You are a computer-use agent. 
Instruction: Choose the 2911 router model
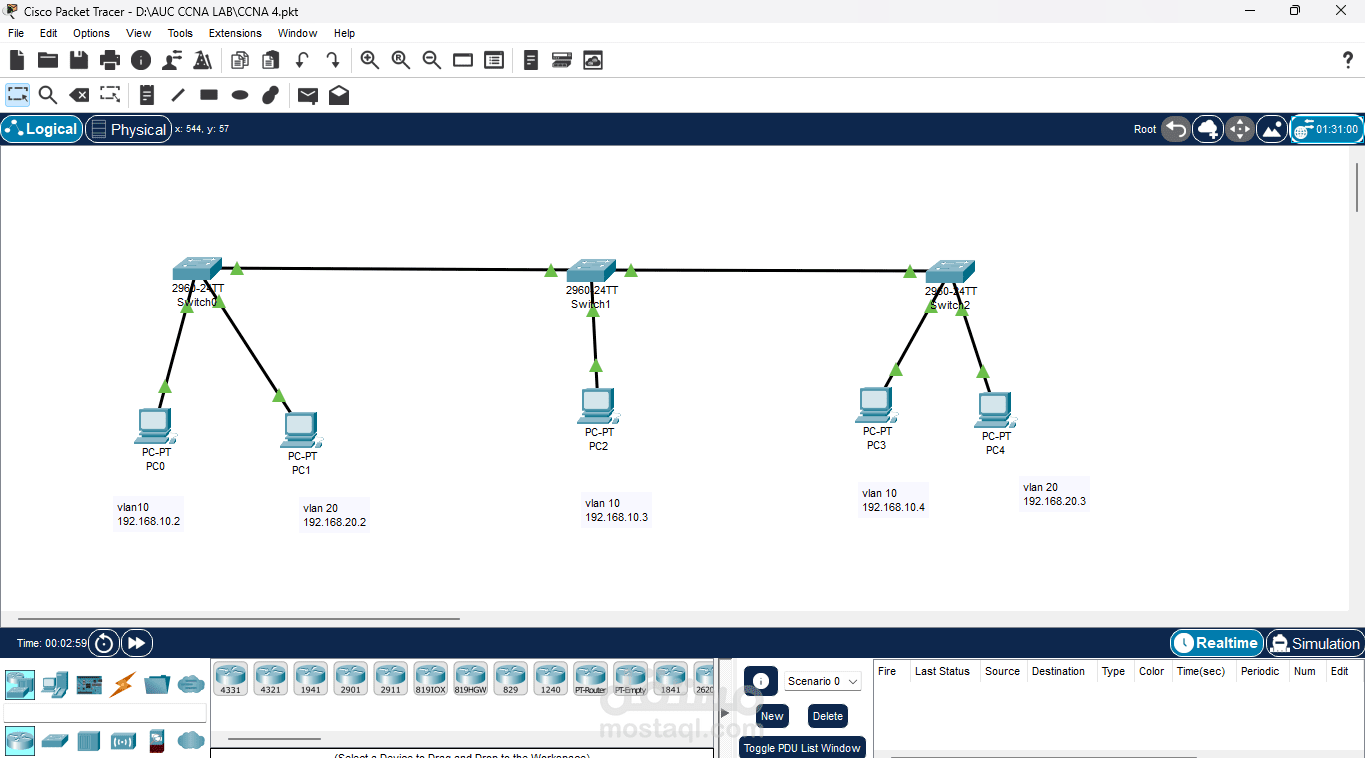pyautogui.click(x=391, y=680)
